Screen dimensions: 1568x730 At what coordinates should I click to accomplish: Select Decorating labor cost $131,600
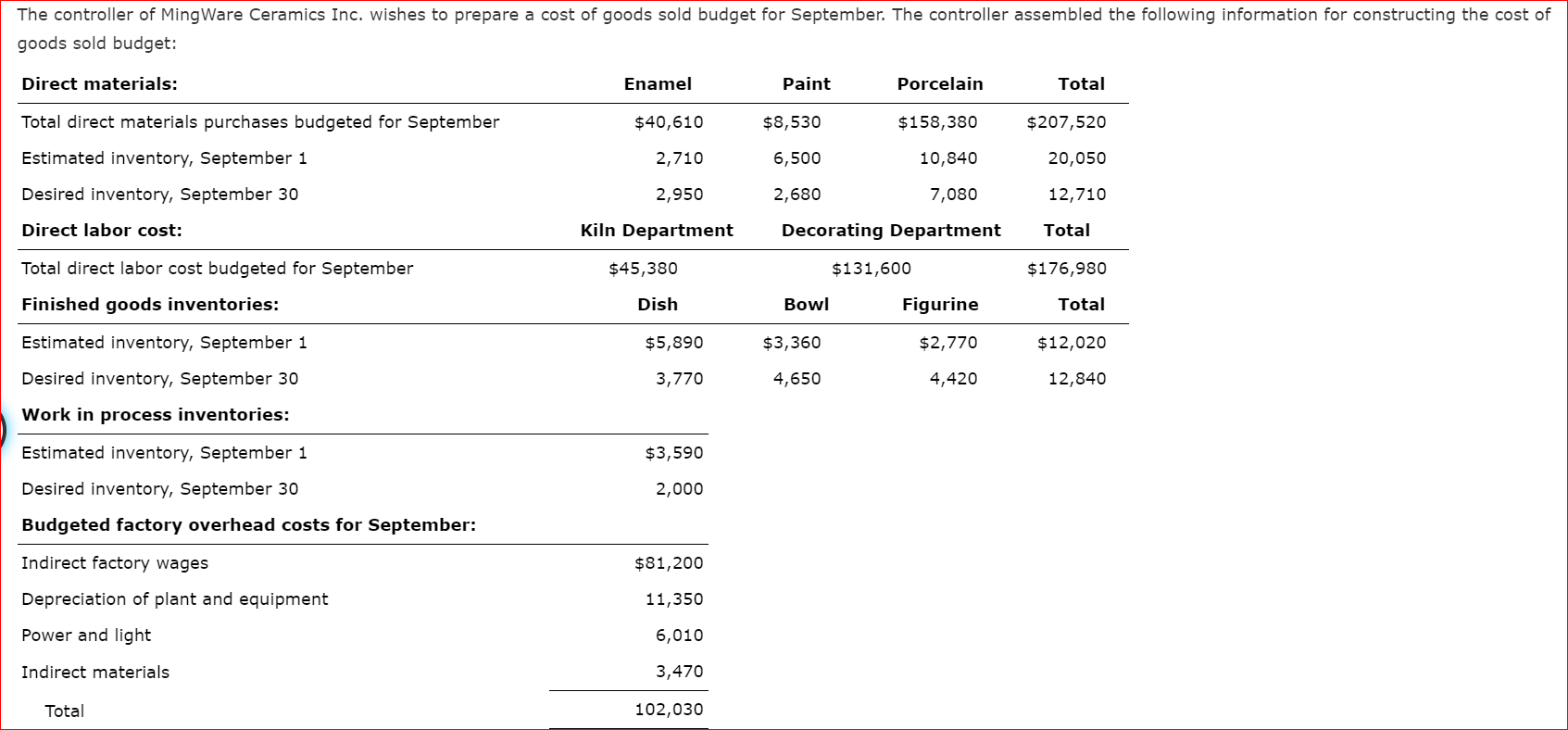pyautogui.click(x=872, y=269)
